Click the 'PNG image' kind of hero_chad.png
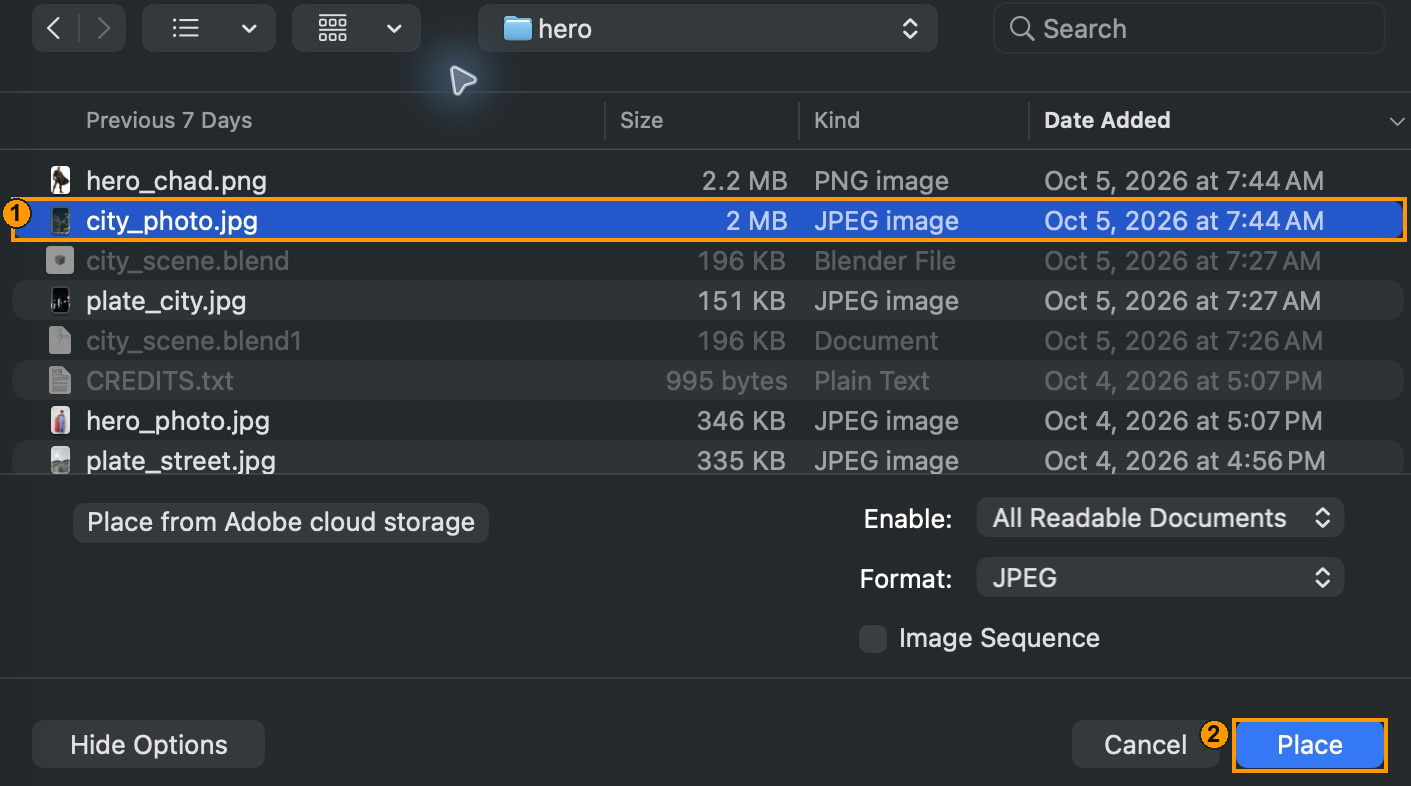This screenshot has height=786, width=1411. tap(881, 181)
